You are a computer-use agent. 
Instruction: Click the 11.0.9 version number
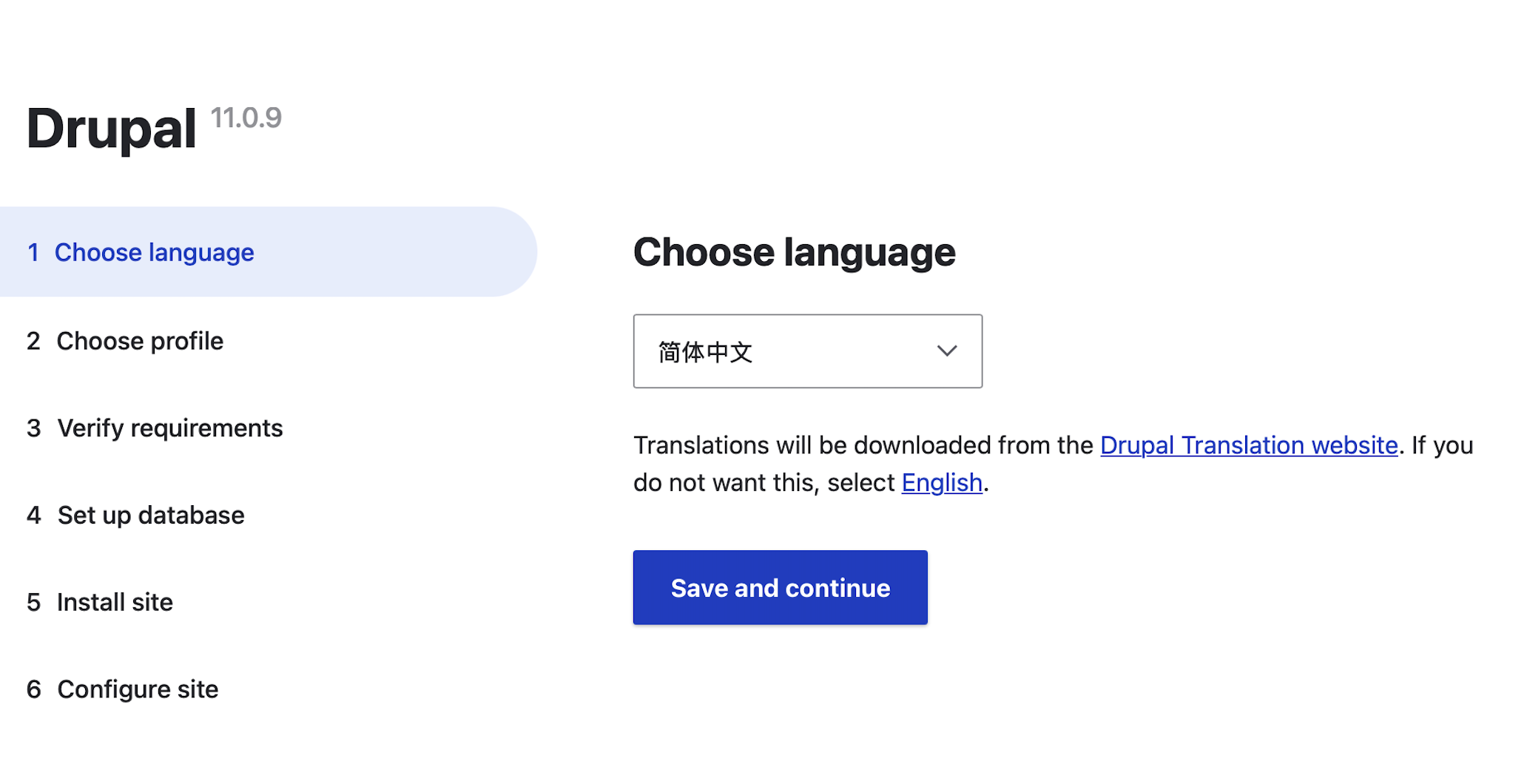pos(246,118)
